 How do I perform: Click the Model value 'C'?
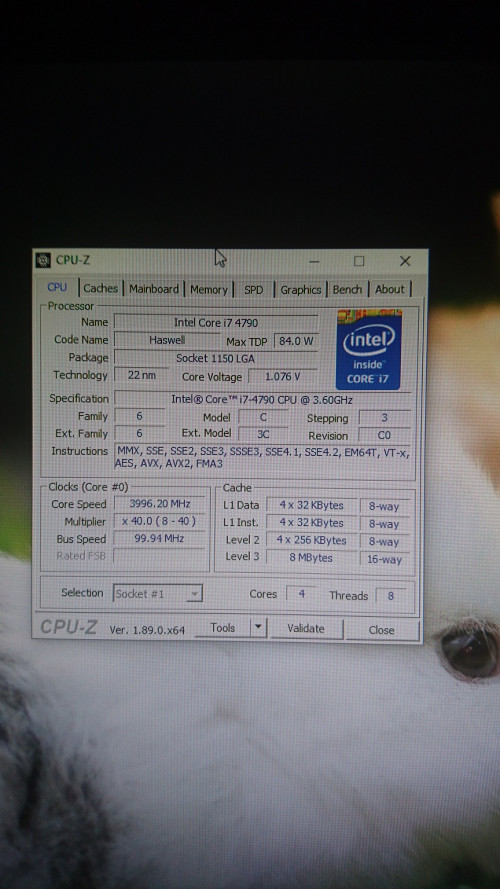coord(263,417)
